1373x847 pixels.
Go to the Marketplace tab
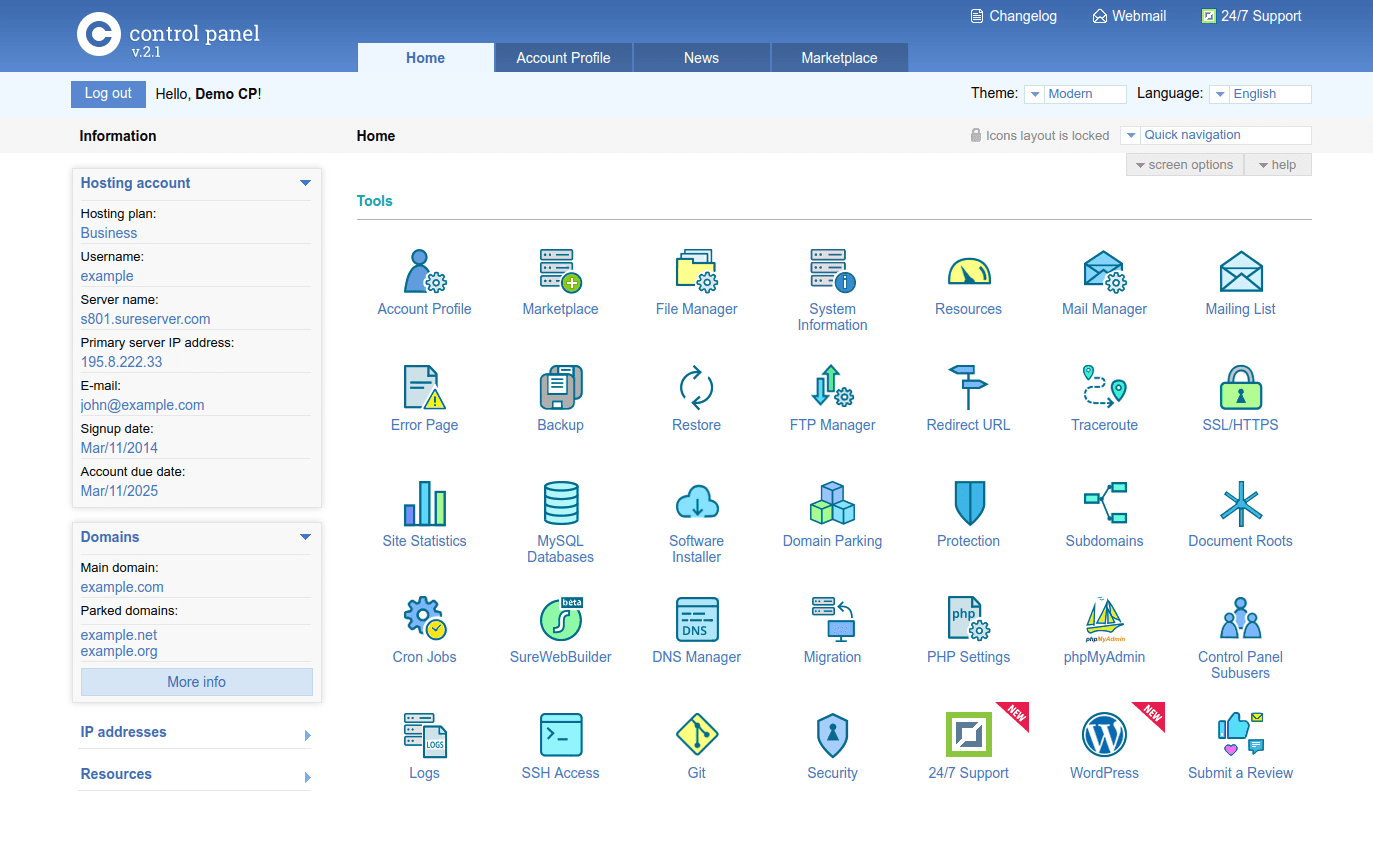click(x=839, y=58)
